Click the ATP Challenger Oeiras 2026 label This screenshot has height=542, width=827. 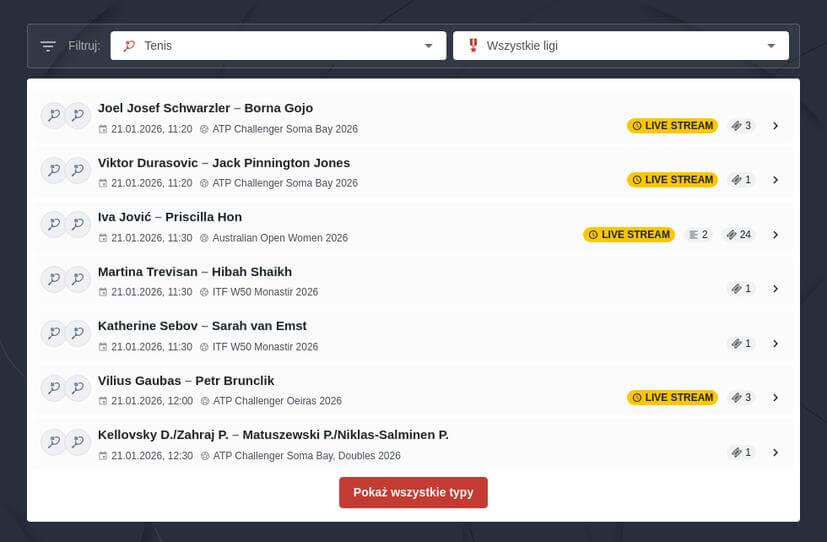(277, 401)
